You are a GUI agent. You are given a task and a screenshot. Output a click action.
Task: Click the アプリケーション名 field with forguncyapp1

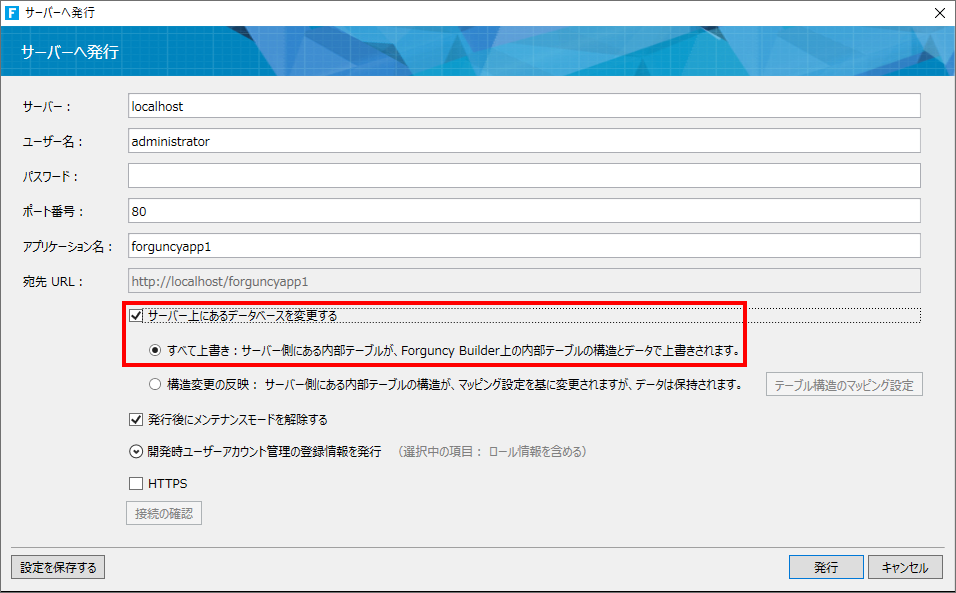524,246
